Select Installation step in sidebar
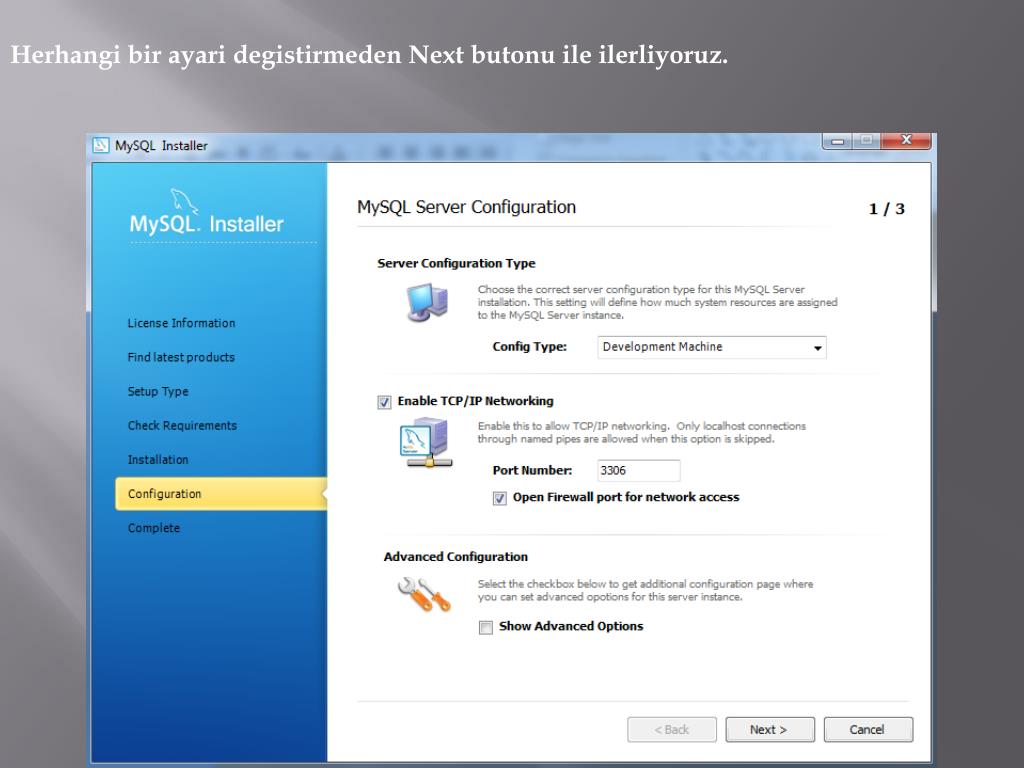 158,460
